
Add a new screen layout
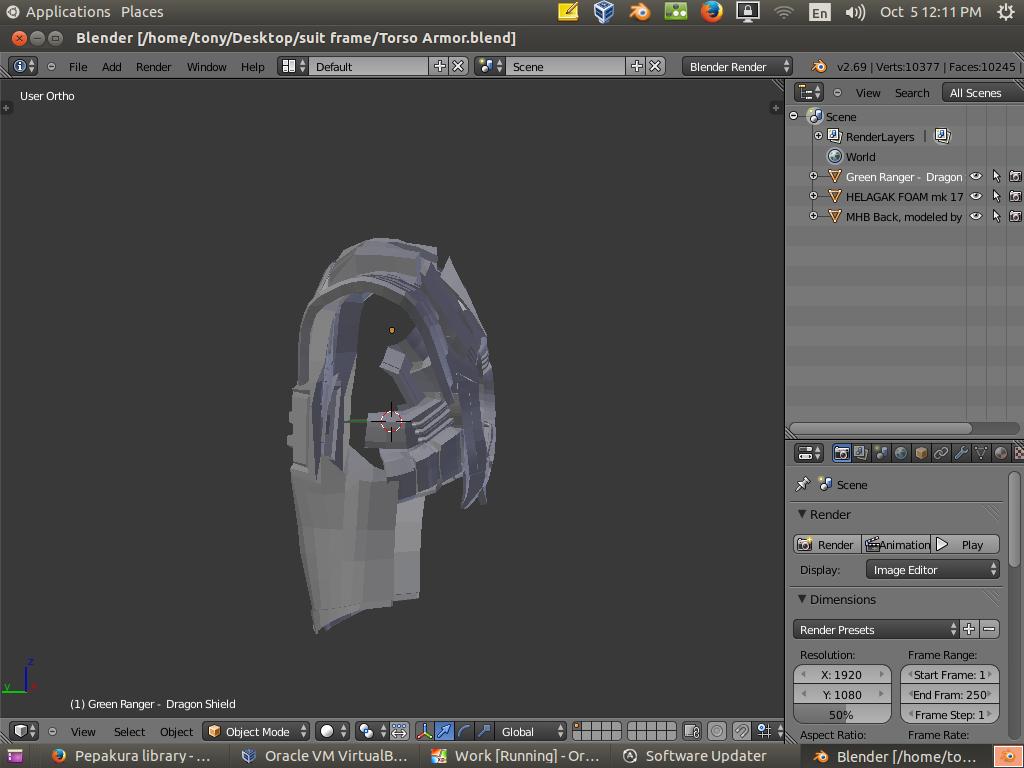pos(440,66)
